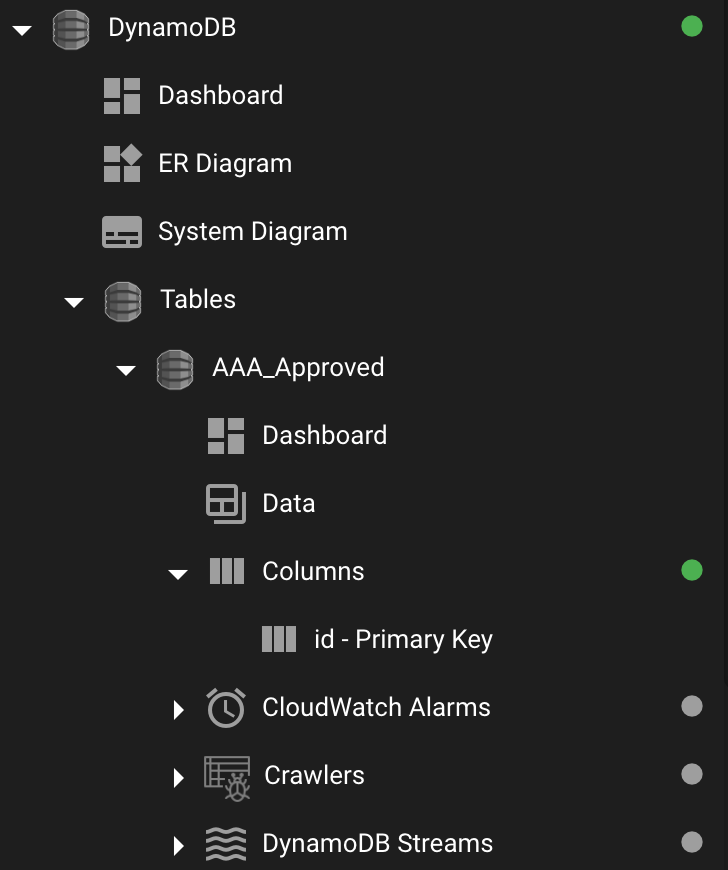
Task: Click the top-level Dashboard grid icon
Action: point(122,96)
